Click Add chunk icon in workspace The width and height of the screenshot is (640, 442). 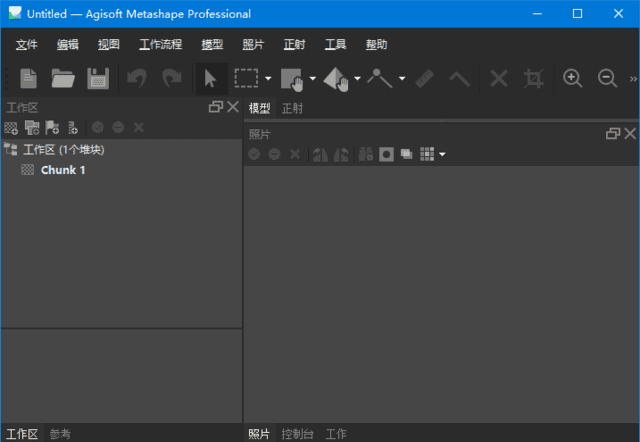pyautogui.click(x=11, y=128)
